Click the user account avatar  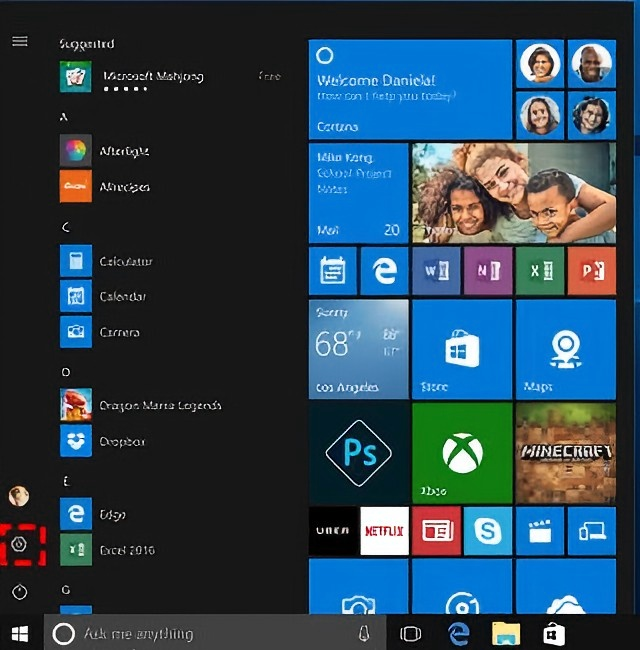(19, 496)
